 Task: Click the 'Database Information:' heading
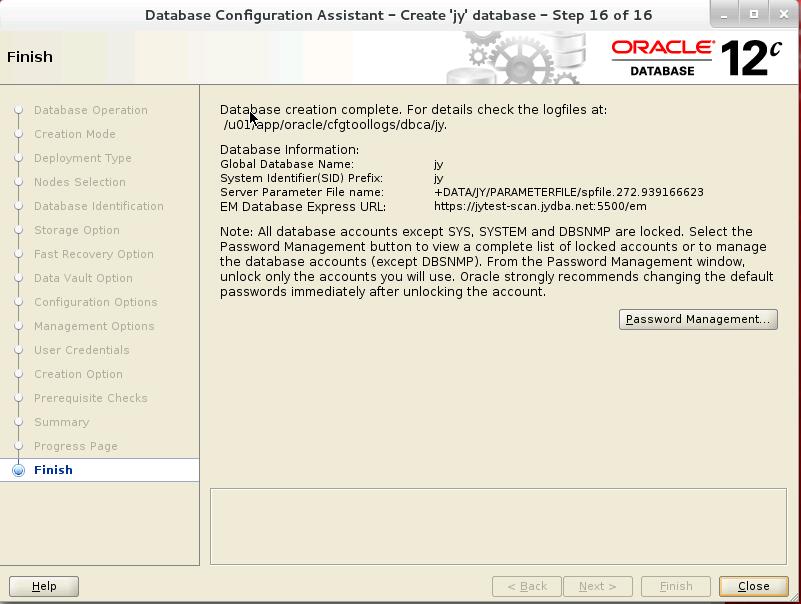[290, 150]
